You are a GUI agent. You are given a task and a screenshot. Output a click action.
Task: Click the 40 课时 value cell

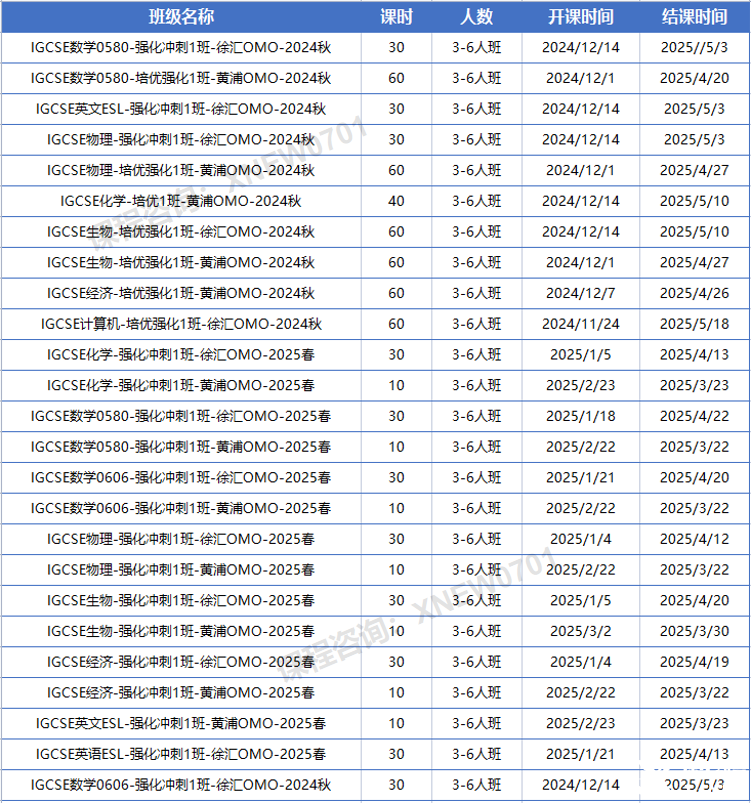pyautogui.click(x=396, y=201)
